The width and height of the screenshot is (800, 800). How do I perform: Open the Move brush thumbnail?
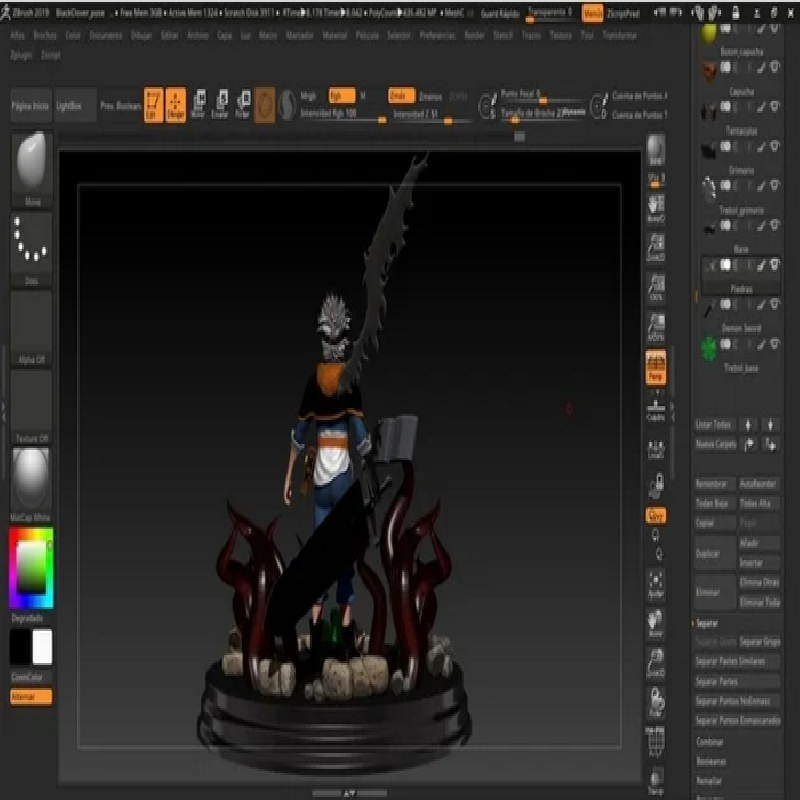click(x=32, y=164)
